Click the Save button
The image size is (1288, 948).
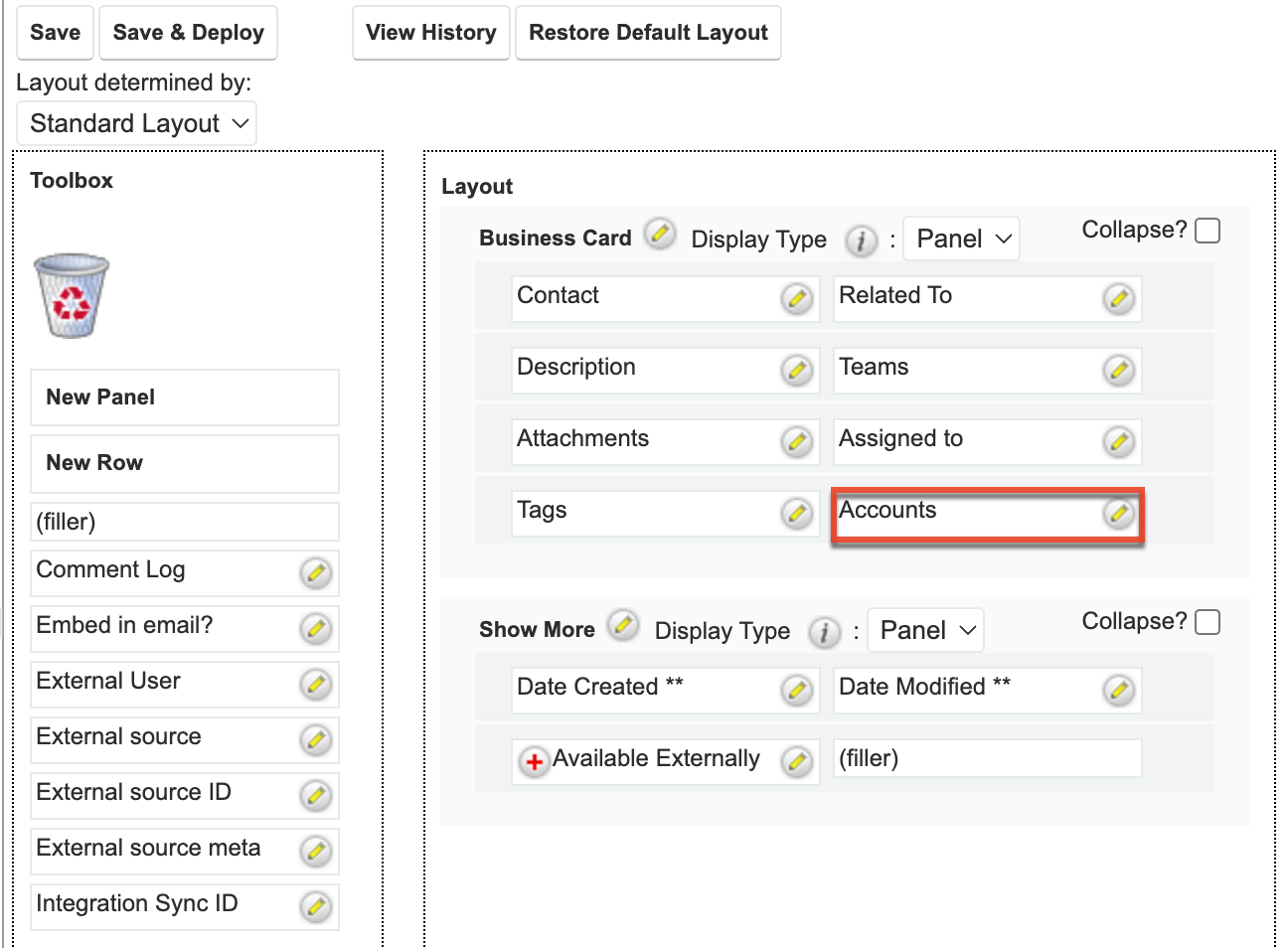click(x=55, y=32)
